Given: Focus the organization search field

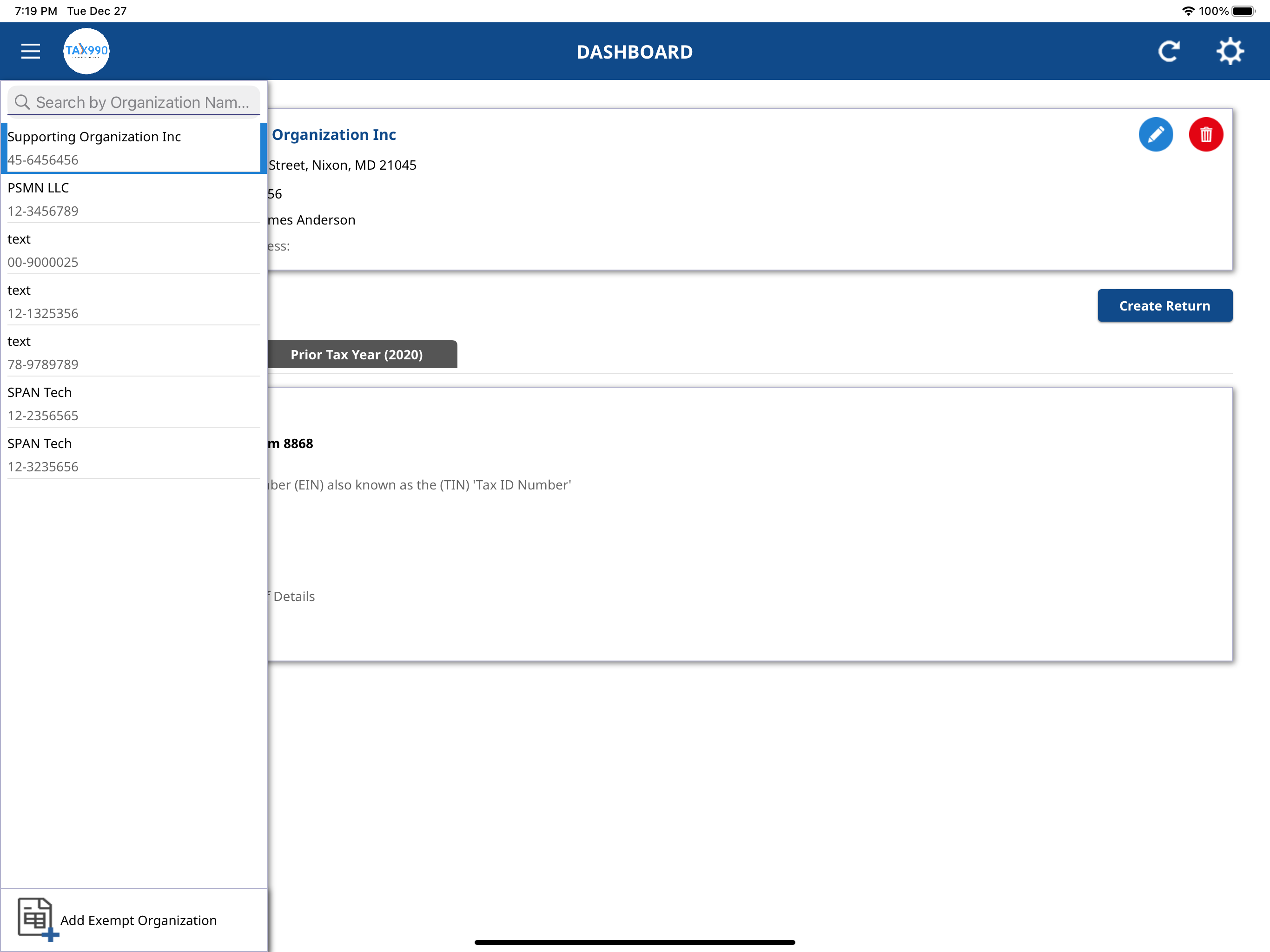Looking at the screenshot, I should pyautogui.click(x=134, y=102).
